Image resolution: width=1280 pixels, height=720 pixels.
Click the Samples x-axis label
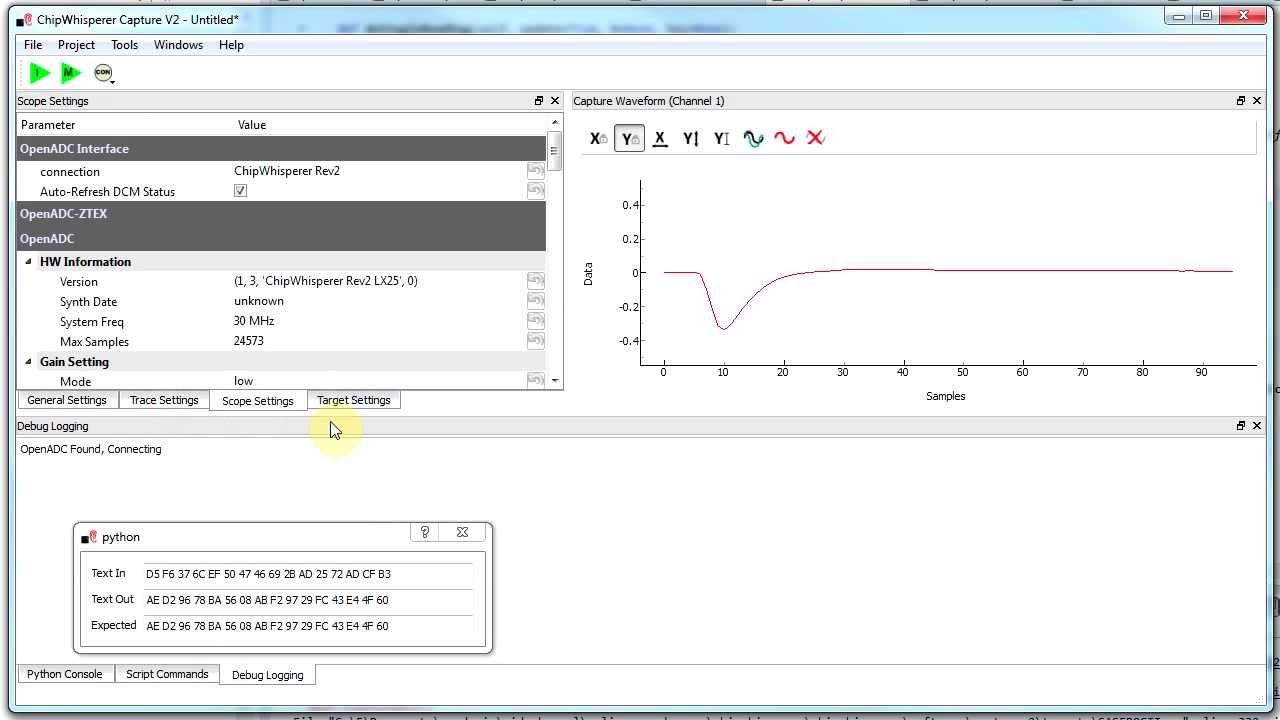946,396
